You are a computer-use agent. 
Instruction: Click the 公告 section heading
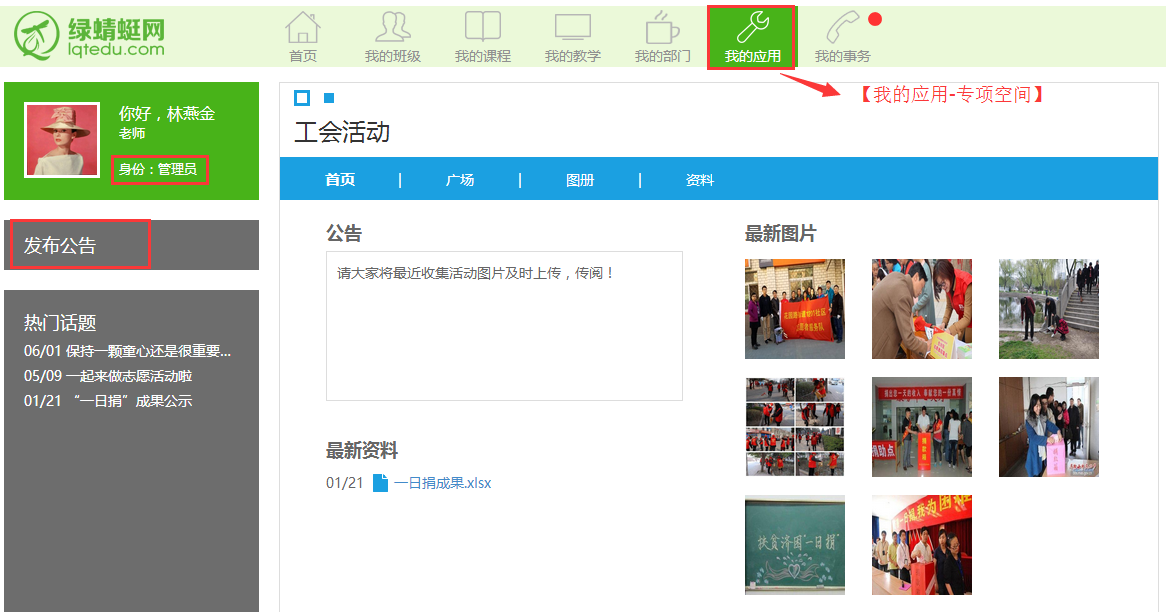point(344,233)
